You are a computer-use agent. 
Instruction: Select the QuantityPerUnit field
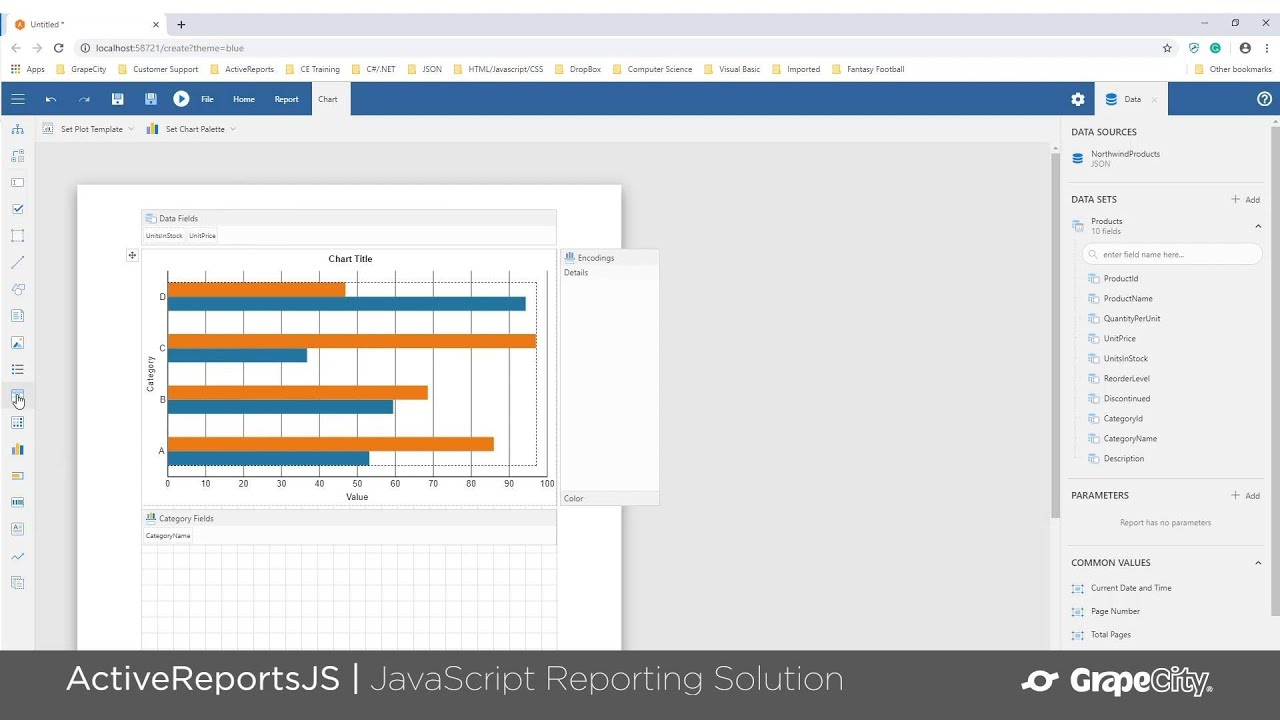(x=1131, y=319)
